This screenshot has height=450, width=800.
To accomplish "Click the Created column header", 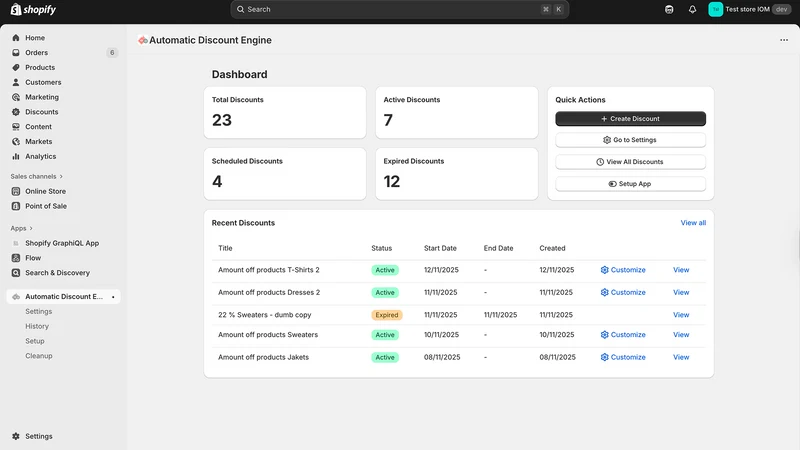I will coord(552,248).
